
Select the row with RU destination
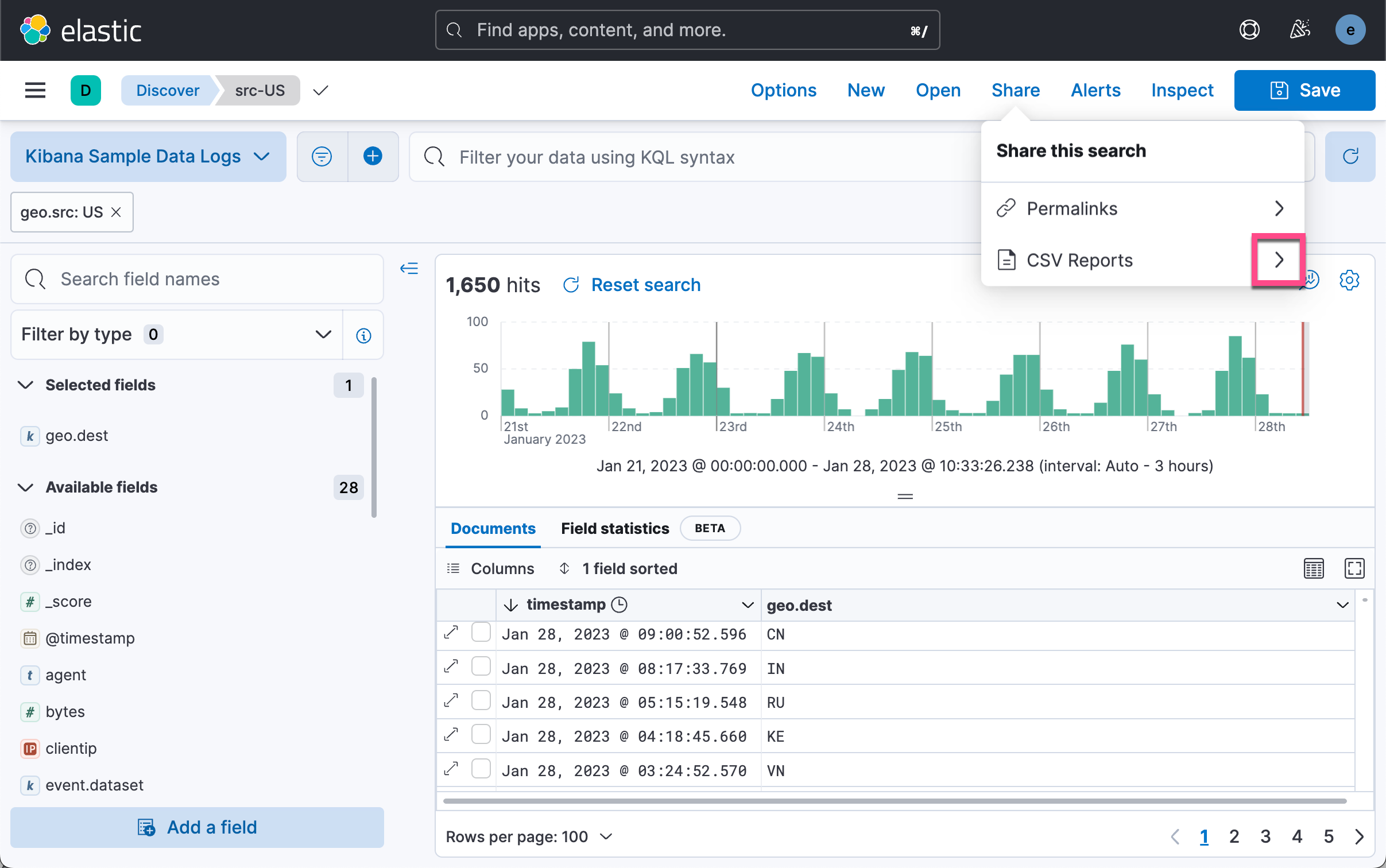point(481,701)
